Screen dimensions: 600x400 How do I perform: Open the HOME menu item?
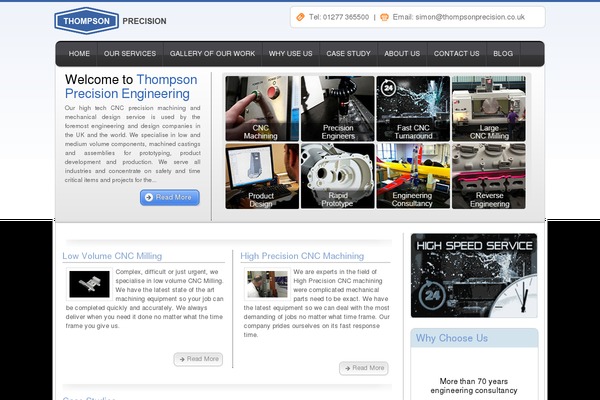(79, 54)
